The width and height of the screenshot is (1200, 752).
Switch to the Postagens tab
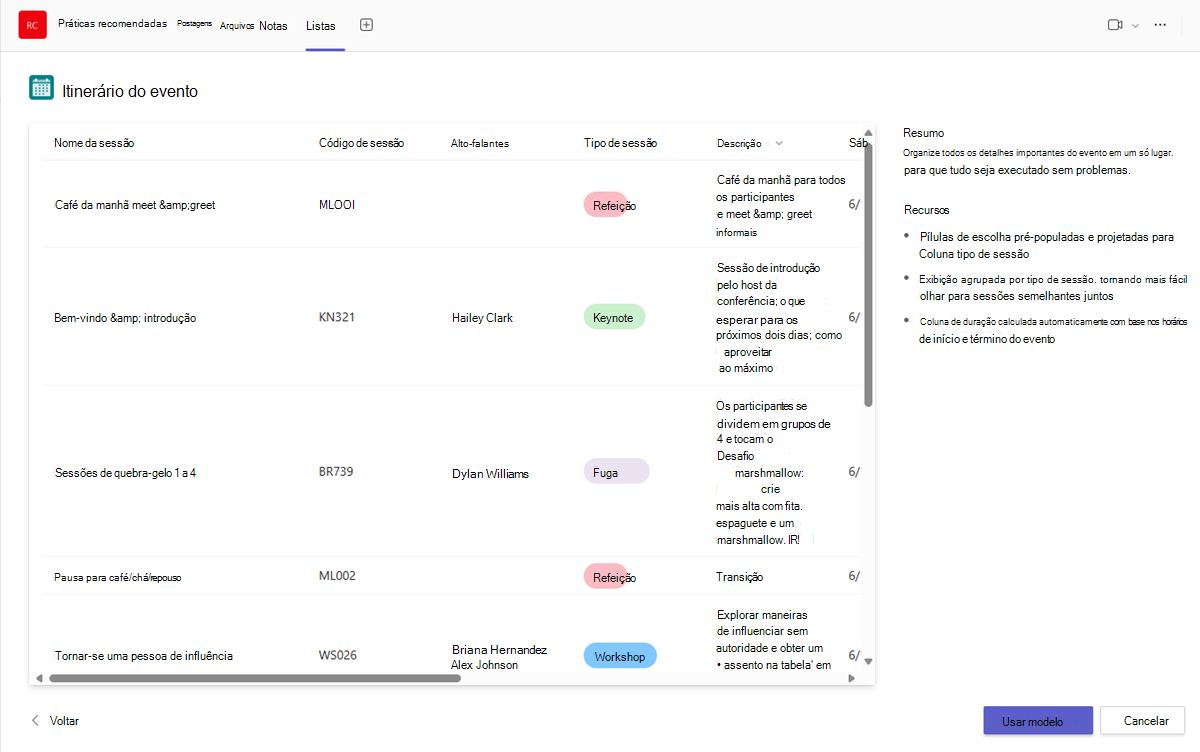click(x=194, y=24)
